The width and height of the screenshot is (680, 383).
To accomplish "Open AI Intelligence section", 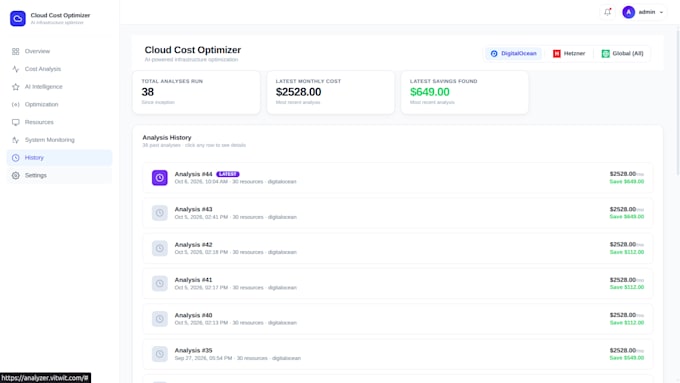I will click(x=59, y=87).
